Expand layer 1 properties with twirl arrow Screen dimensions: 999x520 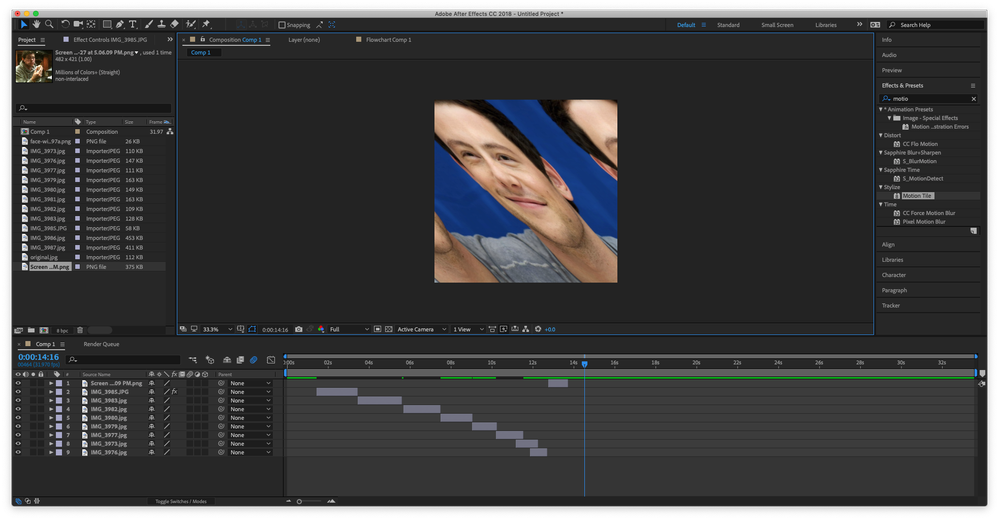(51, 383)
